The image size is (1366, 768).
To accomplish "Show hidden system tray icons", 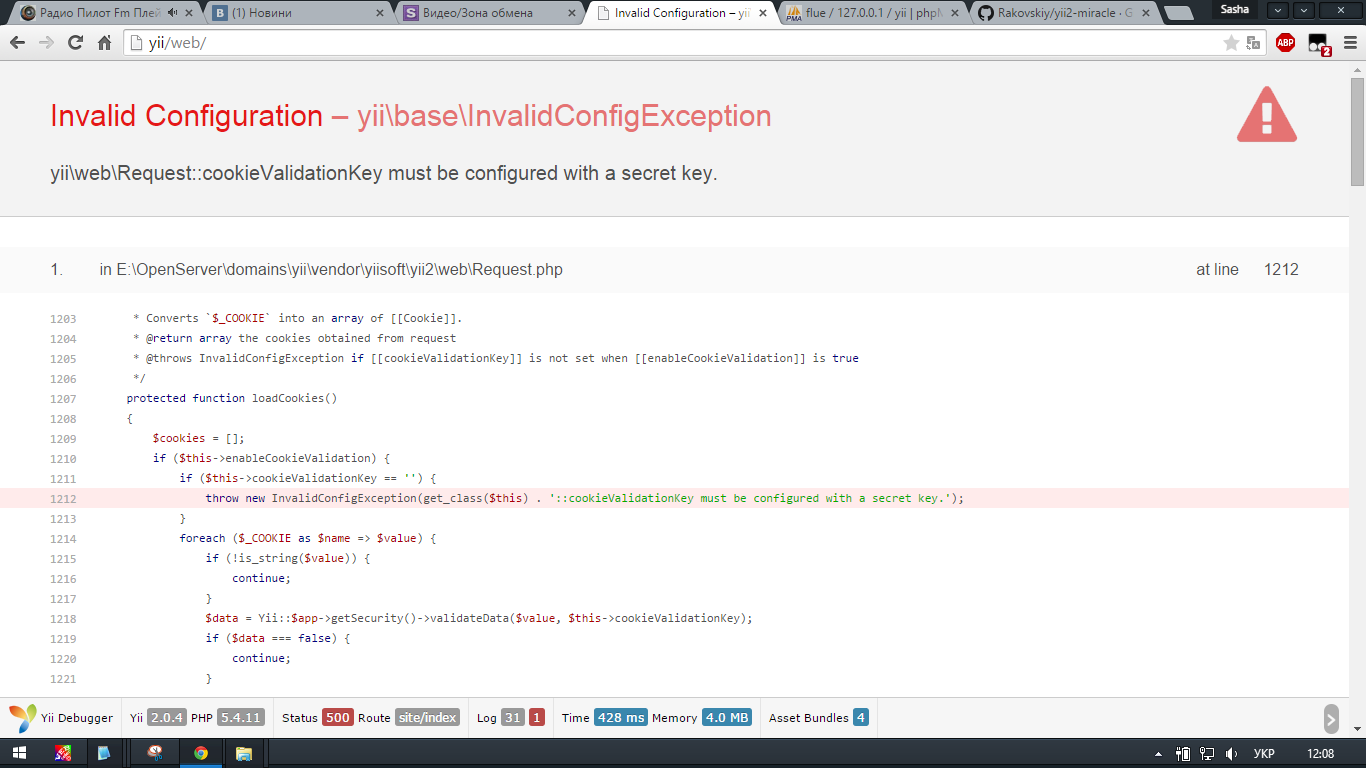I will click(x=1158, y=754).
